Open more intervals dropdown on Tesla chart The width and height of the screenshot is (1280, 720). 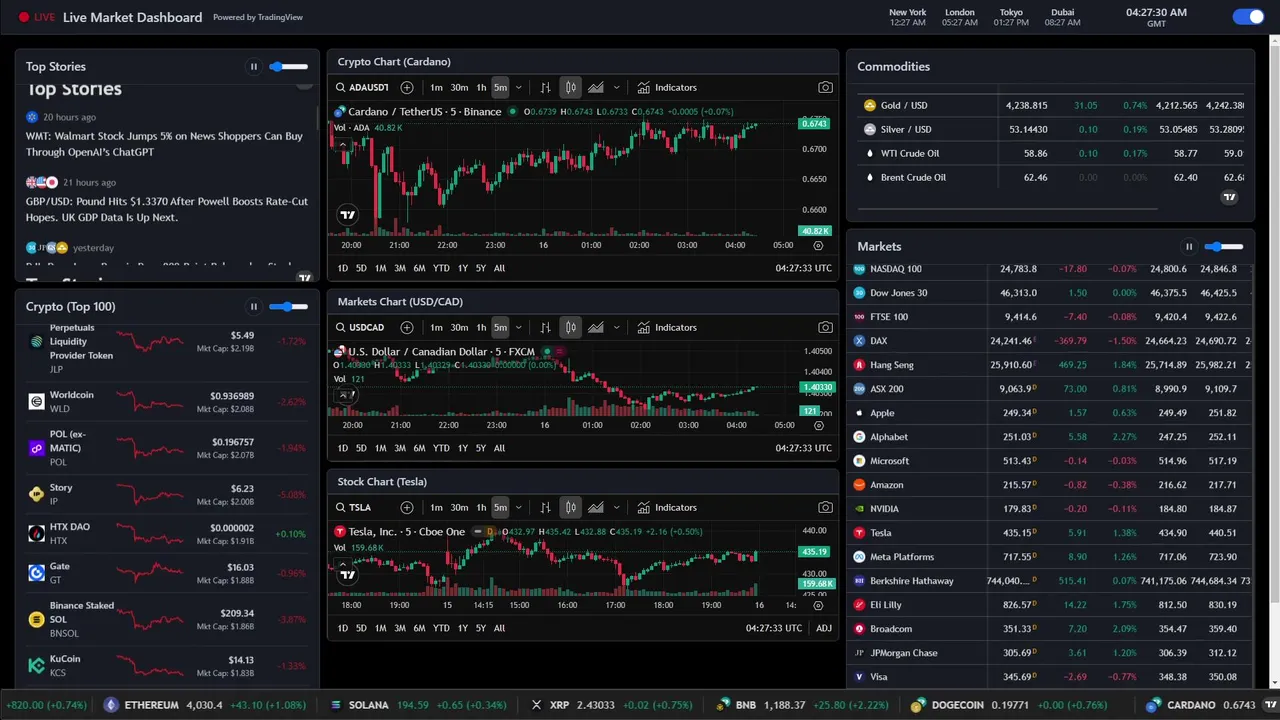click(518, 508)
